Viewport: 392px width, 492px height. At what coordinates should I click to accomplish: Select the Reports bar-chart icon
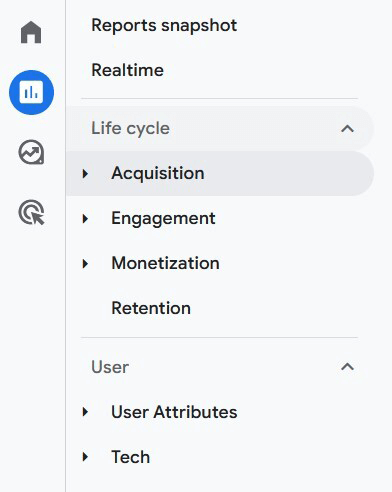[31, 92]
